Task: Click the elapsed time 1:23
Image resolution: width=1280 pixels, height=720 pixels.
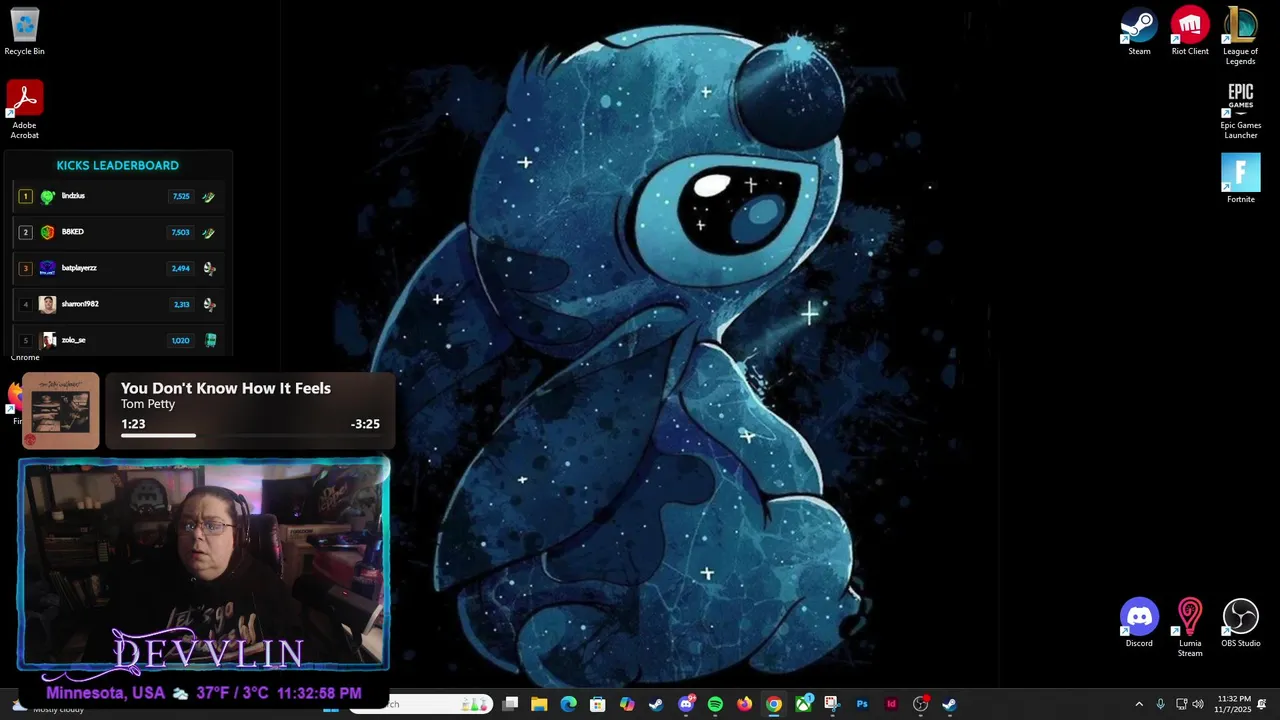Action: click(x=133, y=424)
